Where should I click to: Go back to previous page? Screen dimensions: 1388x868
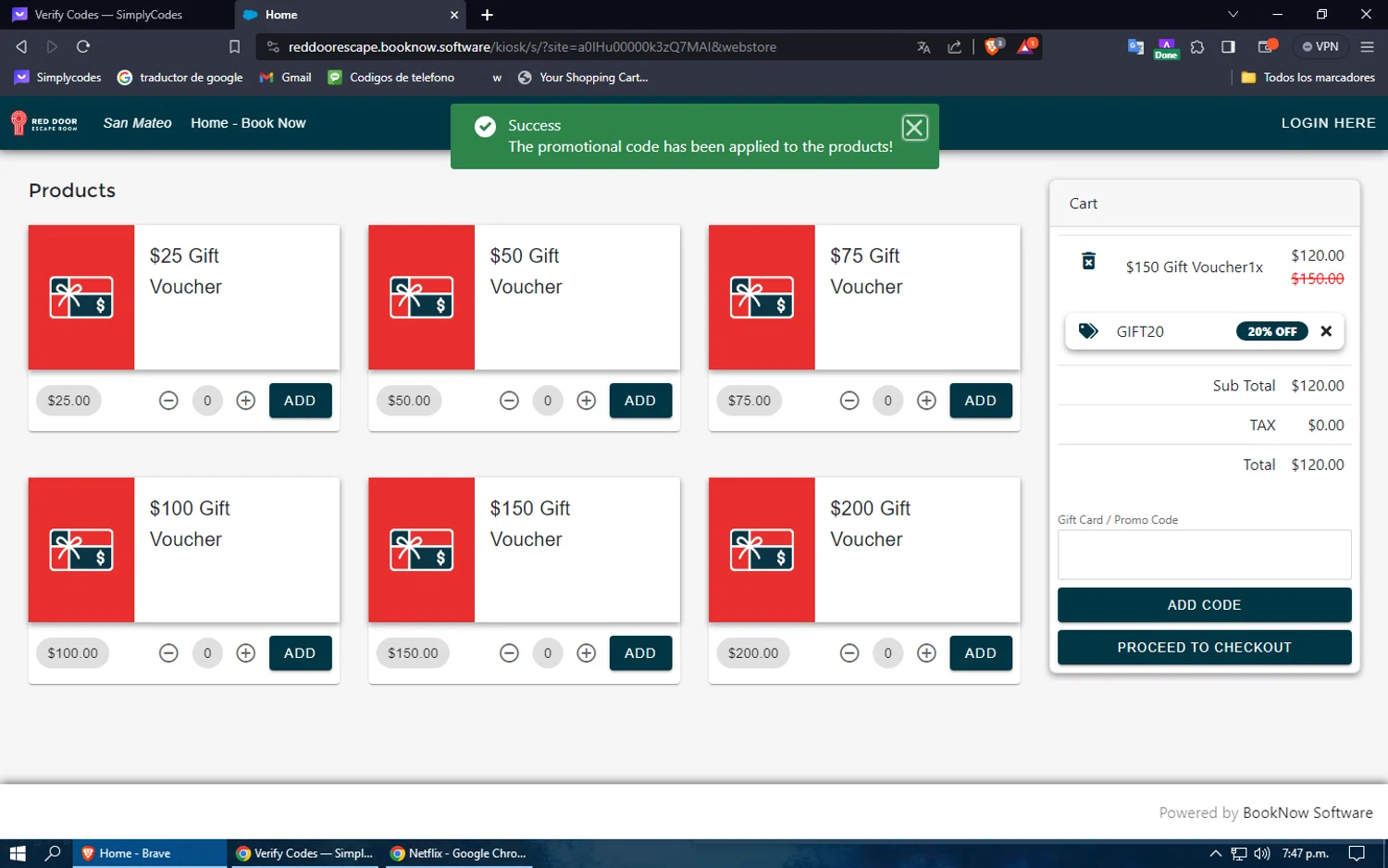(21, 47)
